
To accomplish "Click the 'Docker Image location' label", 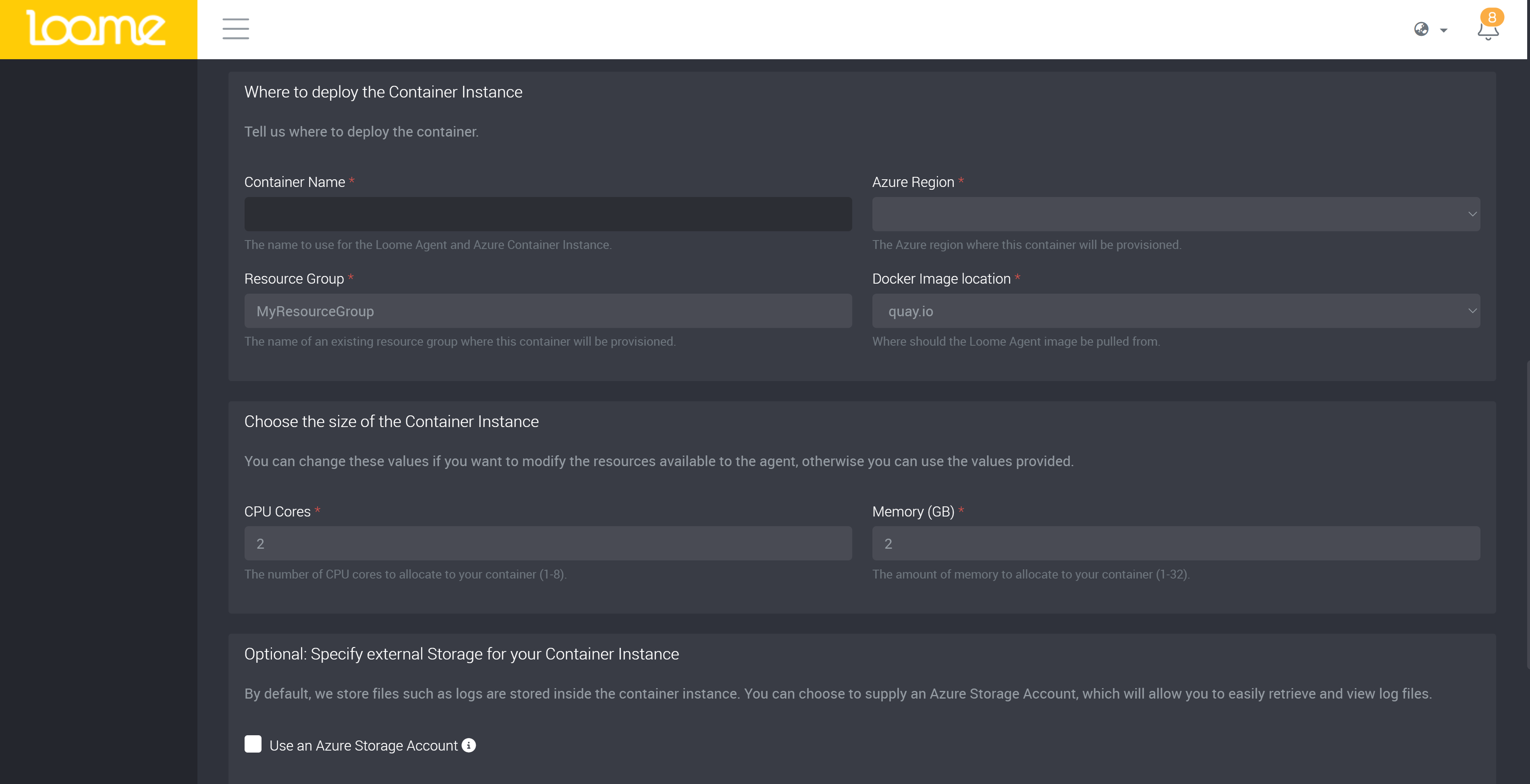I will coord(941,278).
